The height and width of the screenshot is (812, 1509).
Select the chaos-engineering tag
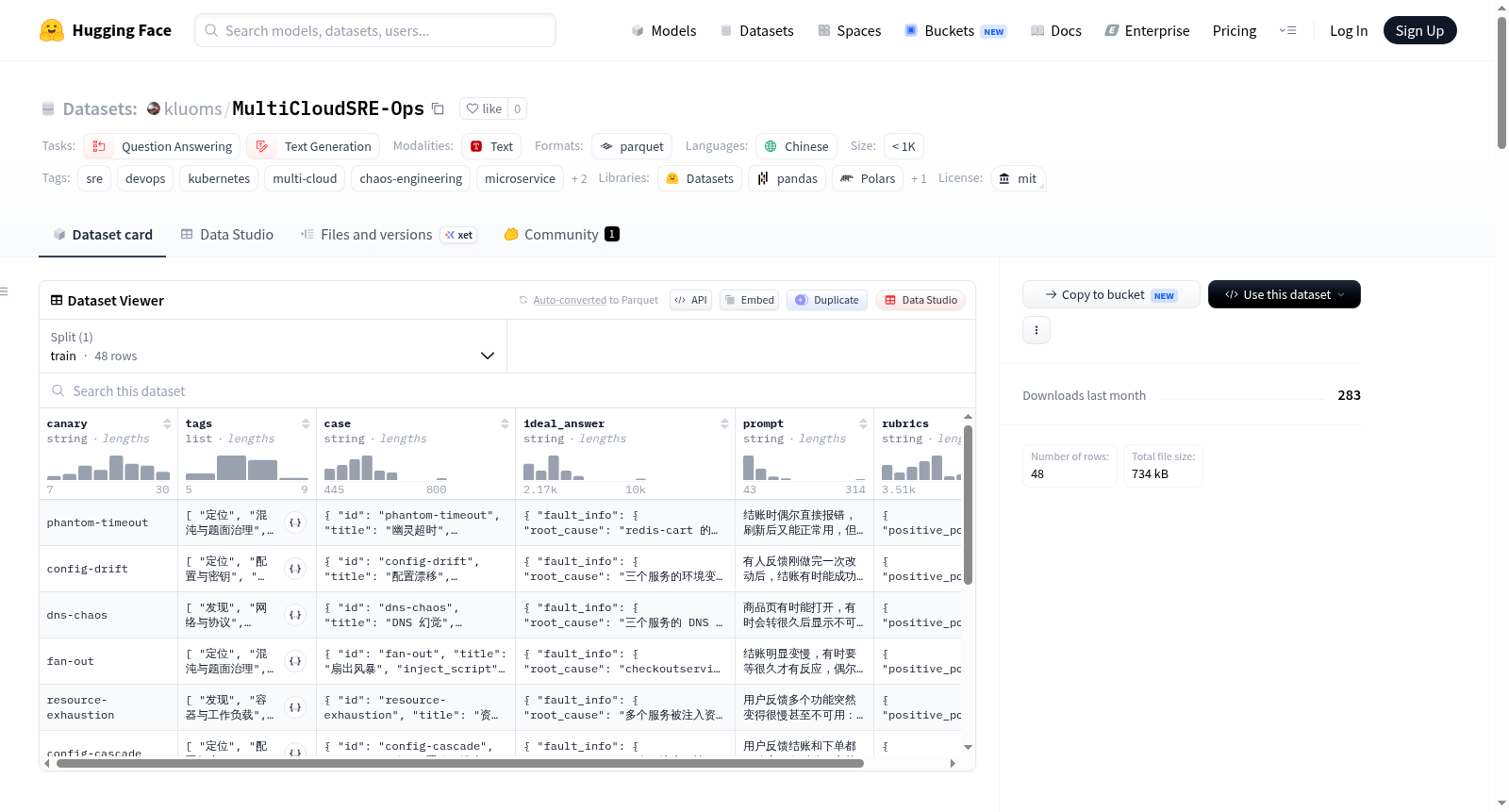tap(411, 178)
